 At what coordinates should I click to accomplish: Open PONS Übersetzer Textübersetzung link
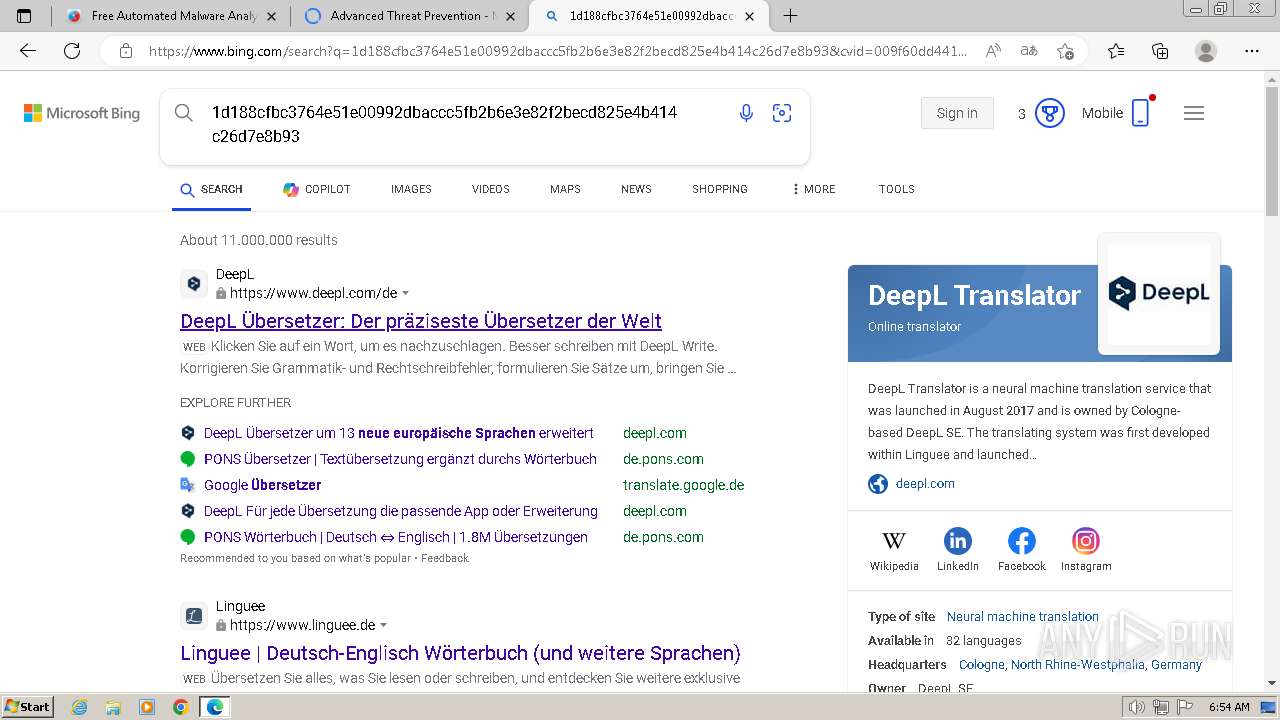[x=400, y=459]
